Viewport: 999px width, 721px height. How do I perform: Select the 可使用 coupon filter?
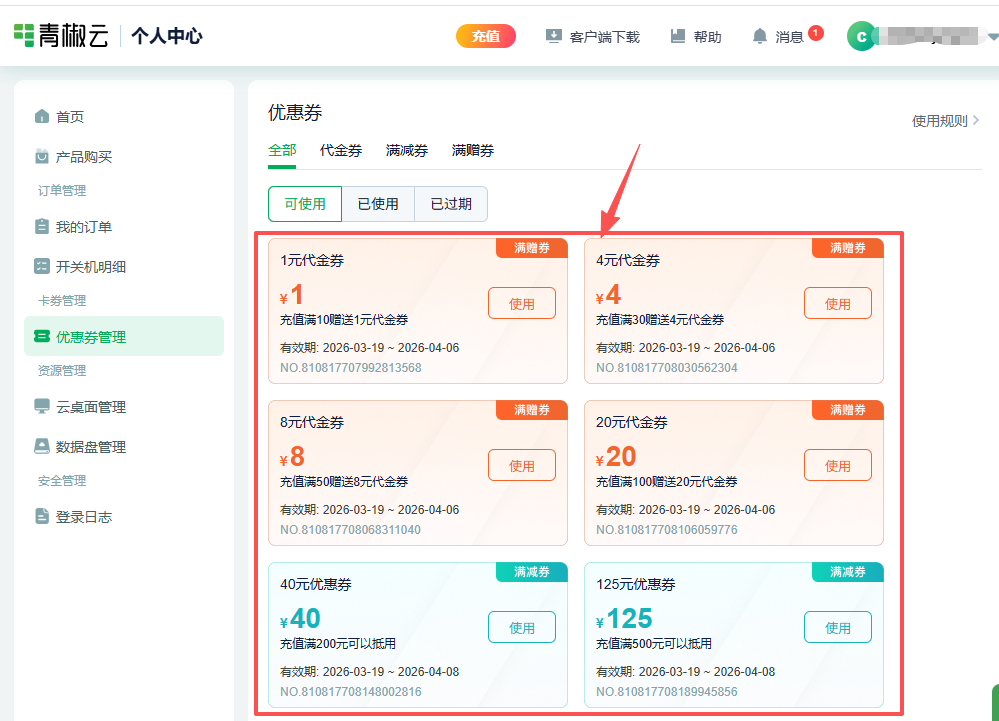(305, 204)
